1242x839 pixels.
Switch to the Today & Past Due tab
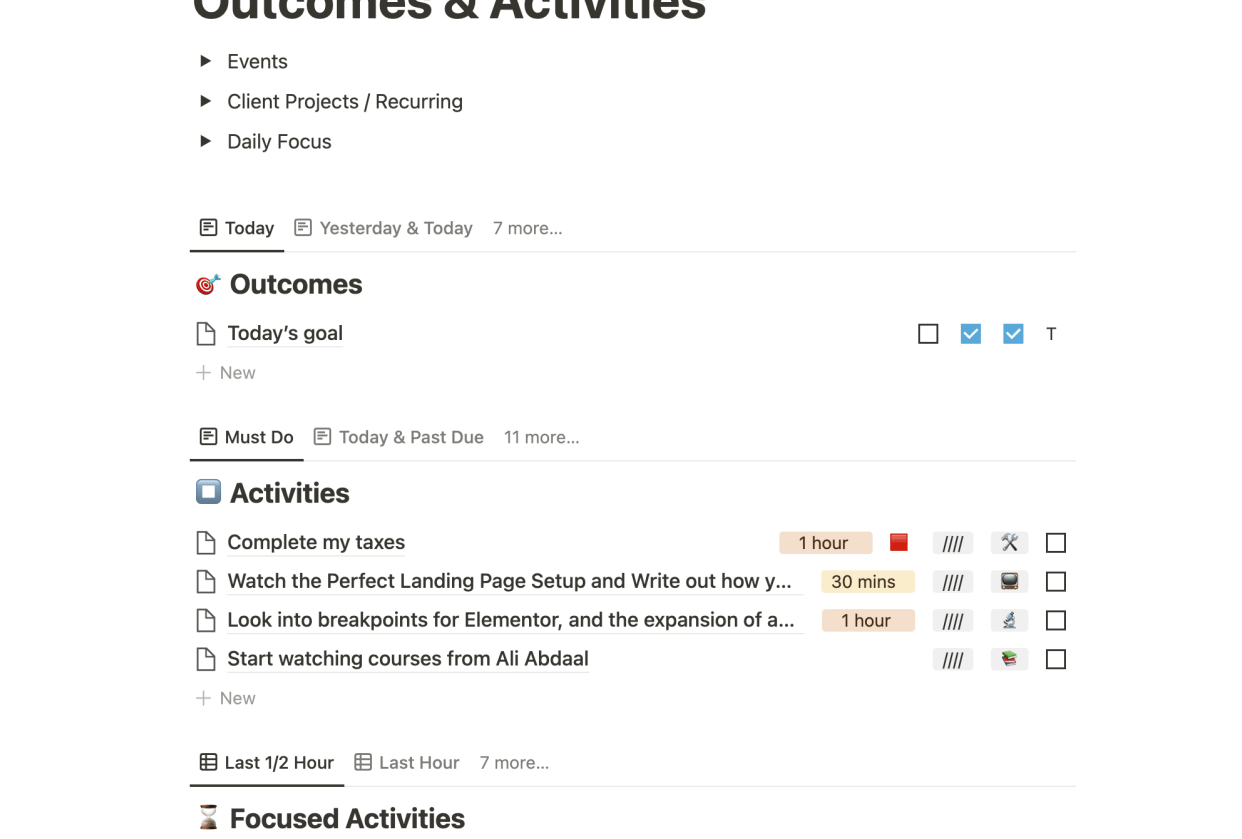410,437
